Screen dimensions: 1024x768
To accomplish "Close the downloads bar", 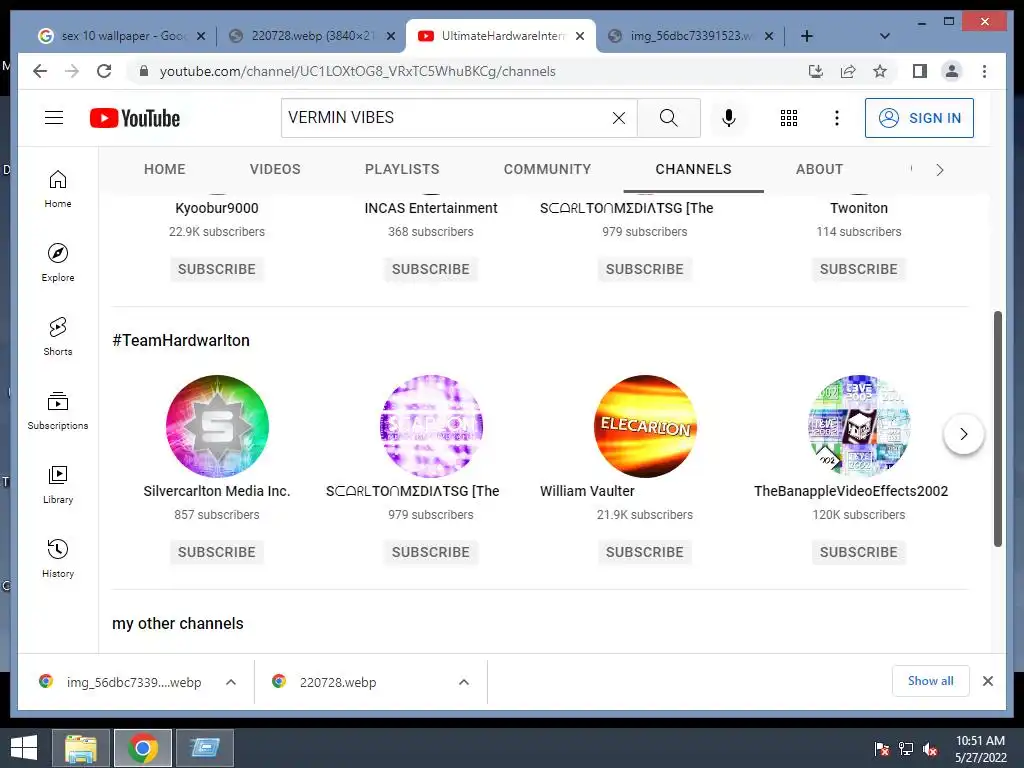I will point(987,681).
